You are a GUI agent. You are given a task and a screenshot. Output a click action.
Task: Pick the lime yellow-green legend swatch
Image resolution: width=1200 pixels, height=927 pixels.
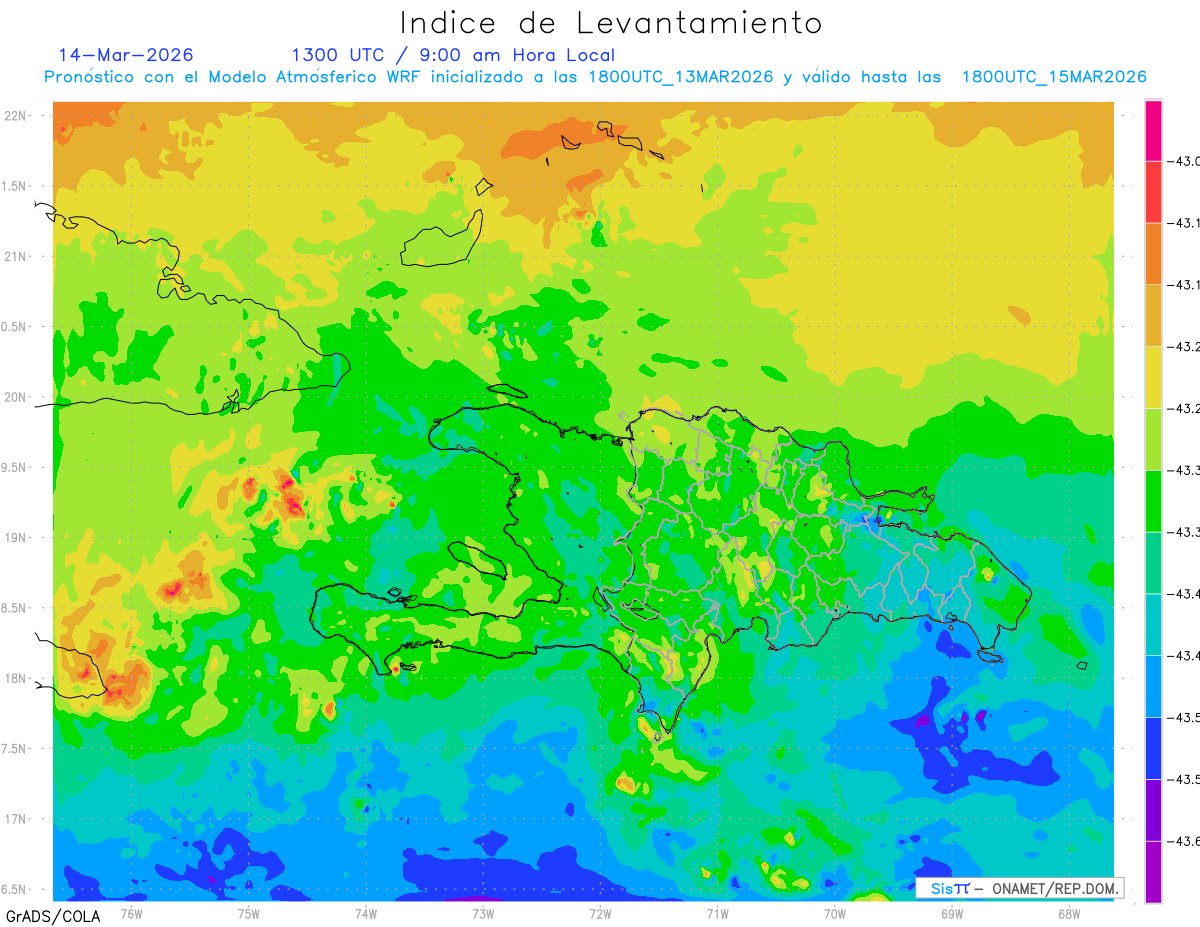(x=1153, y=439)
